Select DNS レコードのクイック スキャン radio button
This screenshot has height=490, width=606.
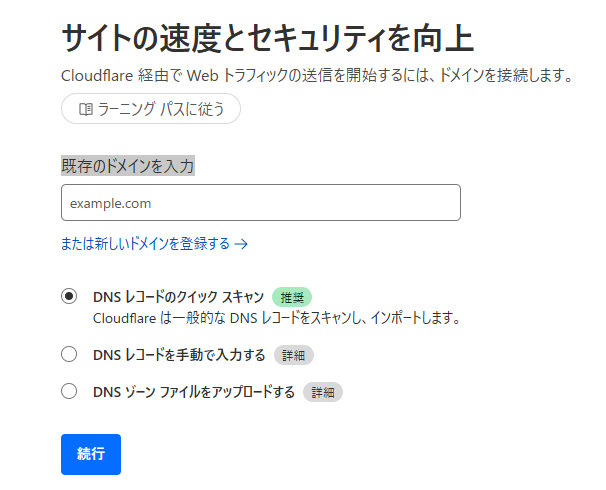69,296
